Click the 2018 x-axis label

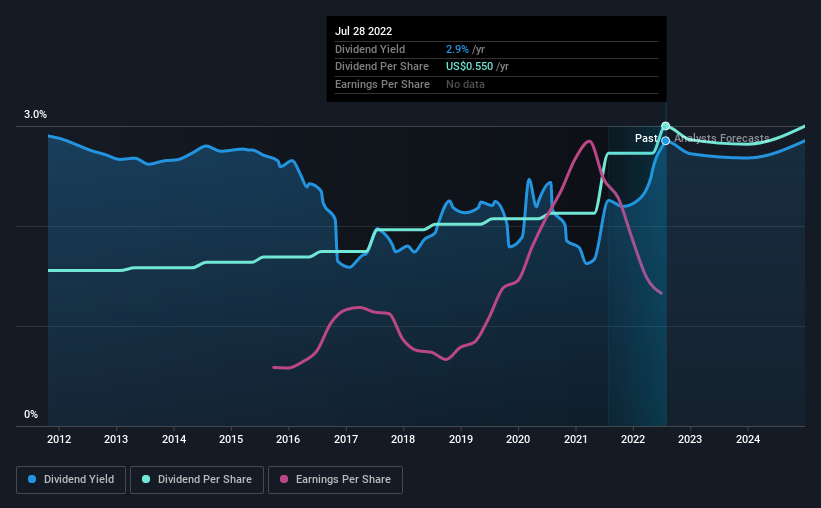tap(403, 439)
